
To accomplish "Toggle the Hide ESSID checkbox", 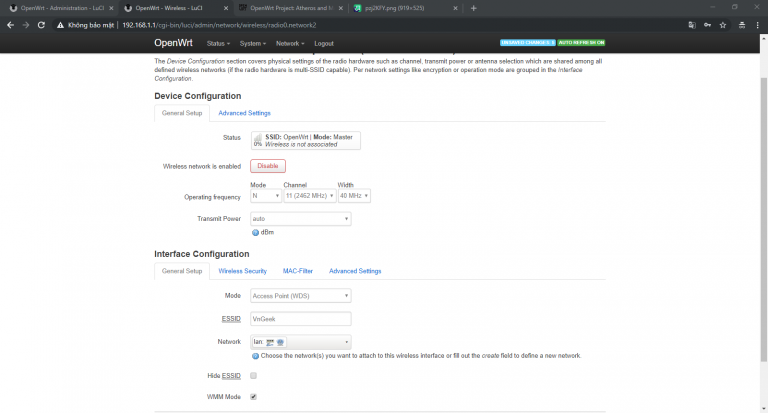I will click(x=253, y=376).
